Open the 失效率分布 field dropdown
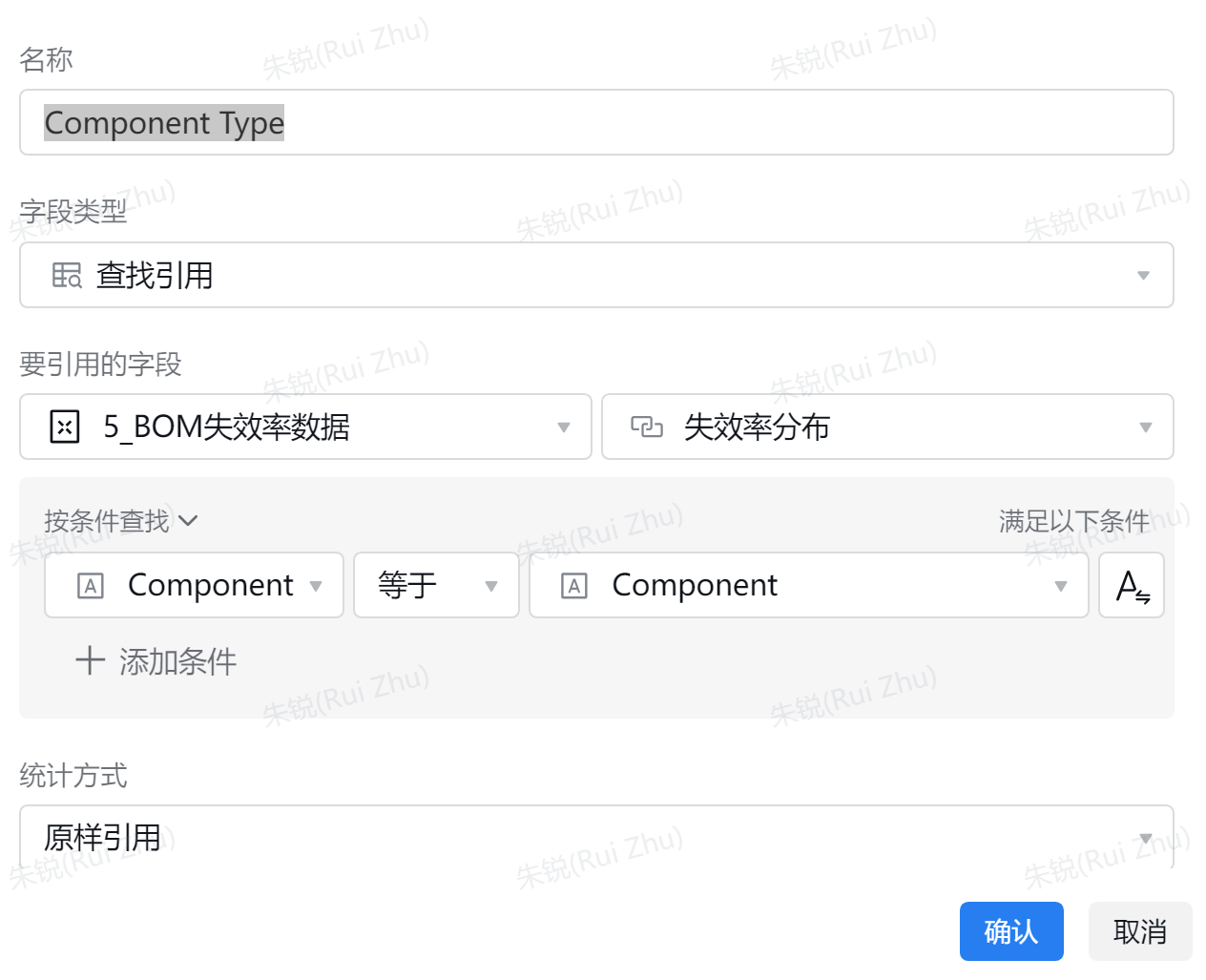This screenshot has height=980, width=1206. [x=1145, y=427]
